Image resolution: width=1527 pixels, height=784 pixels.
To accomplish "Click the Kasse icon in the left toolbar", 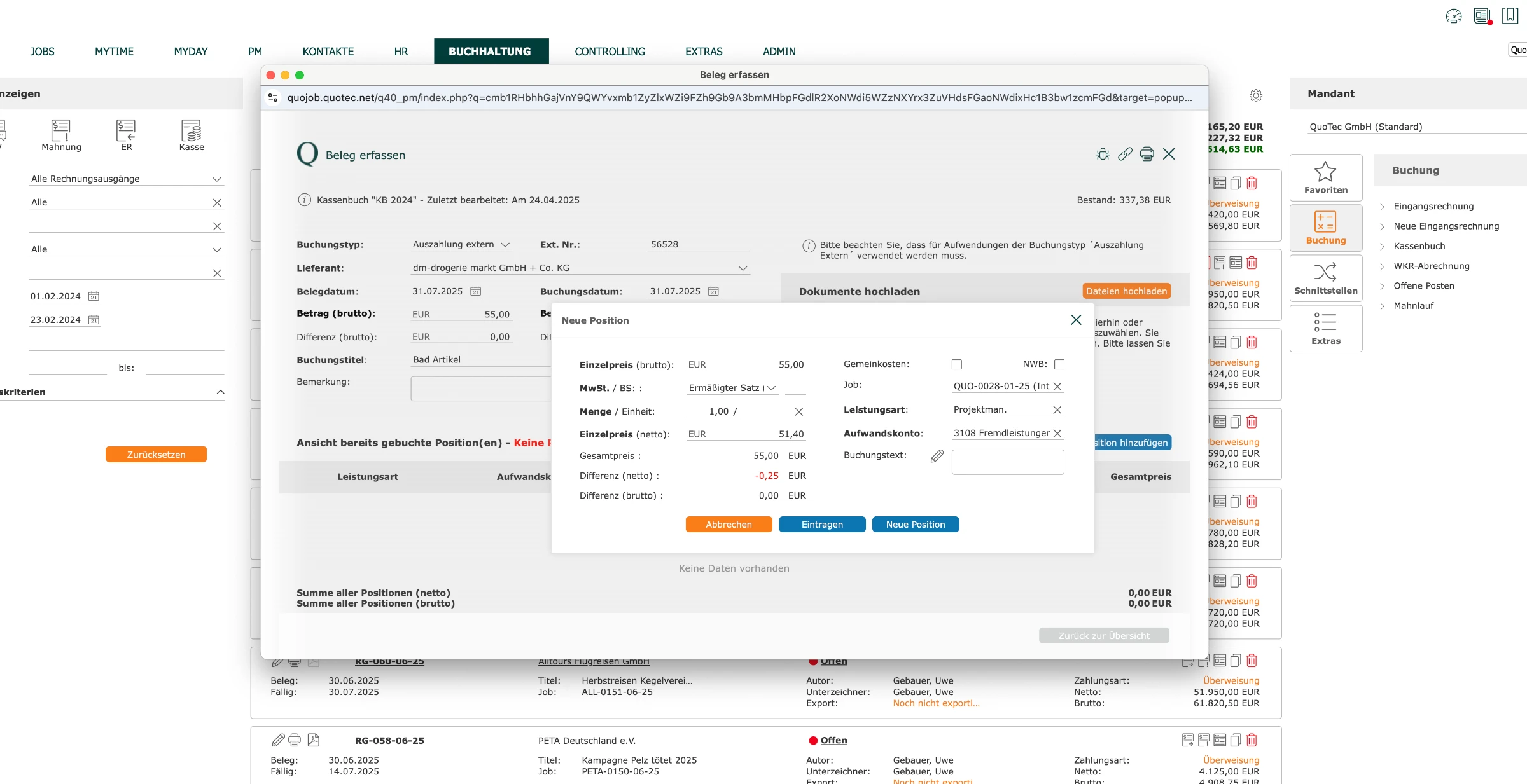I will [192, 135].
